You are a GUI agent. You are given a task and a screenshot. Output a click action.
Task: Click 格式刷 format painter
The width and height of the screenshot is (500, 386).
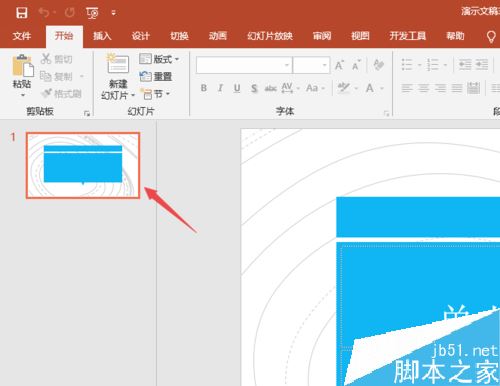(x=62, y=94)
